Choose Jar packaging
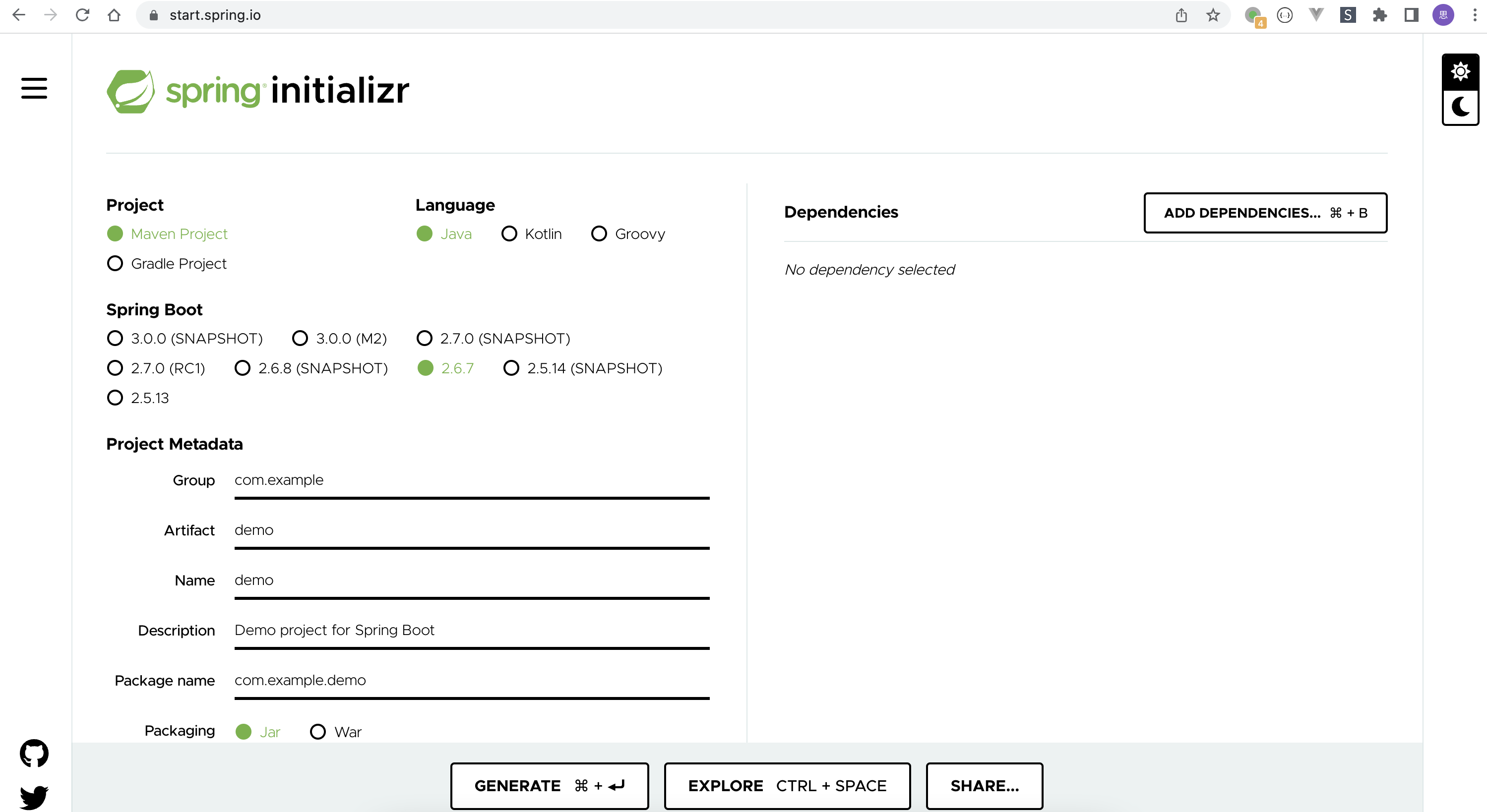 tap(258, 732)
